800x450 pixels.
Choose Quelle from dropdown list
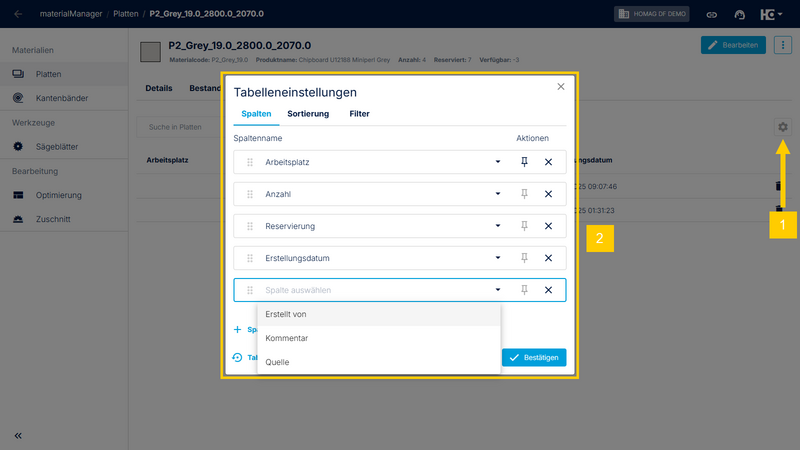[x=379, y=362]
